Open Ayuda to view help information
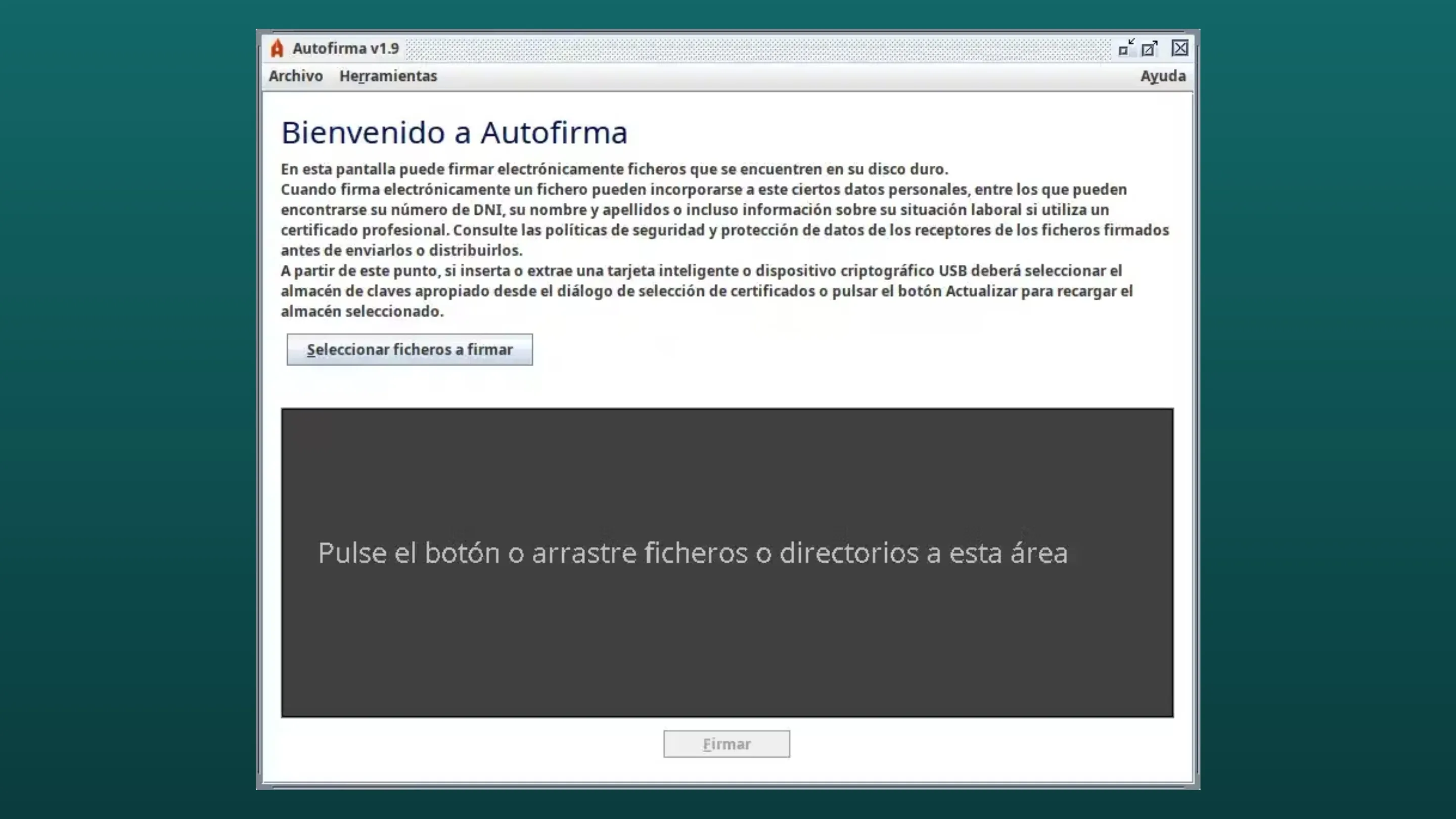The image size is (1456, 819). pos(1163,76)
